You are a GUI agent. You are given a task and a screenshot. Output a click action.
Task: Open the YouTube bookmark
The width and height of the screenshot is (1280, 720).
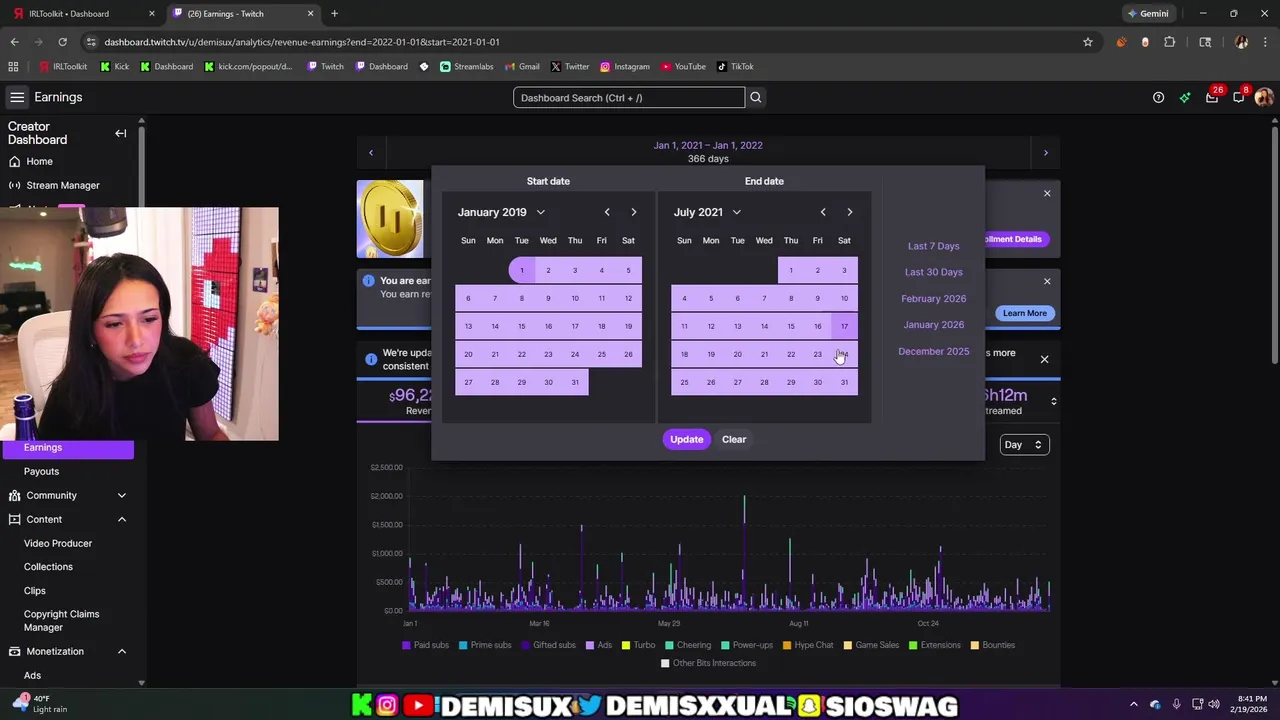683,67
